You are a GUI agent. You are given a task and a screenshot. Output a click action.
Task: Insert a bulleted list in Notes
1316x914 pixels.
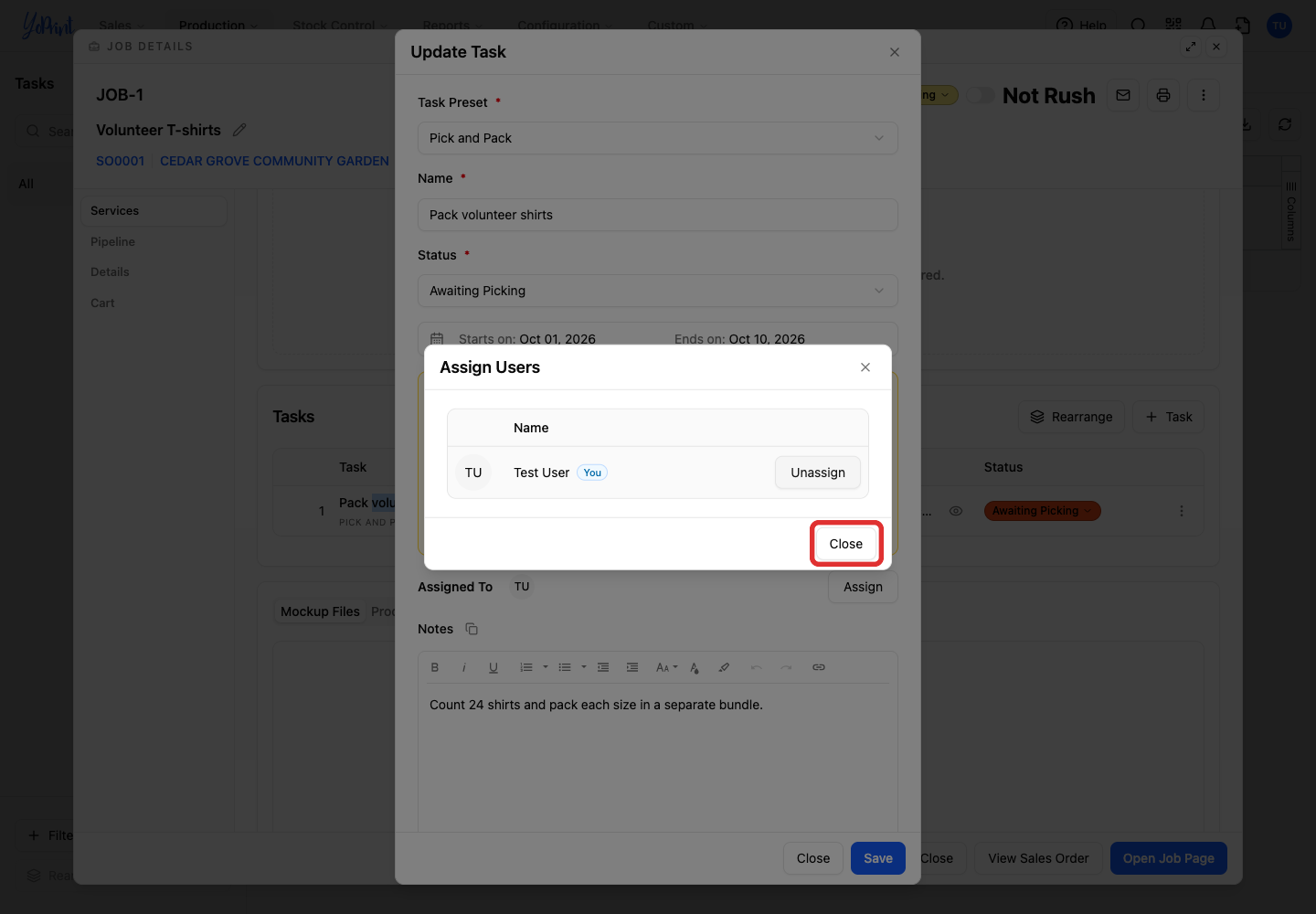(x=565, y=667)
